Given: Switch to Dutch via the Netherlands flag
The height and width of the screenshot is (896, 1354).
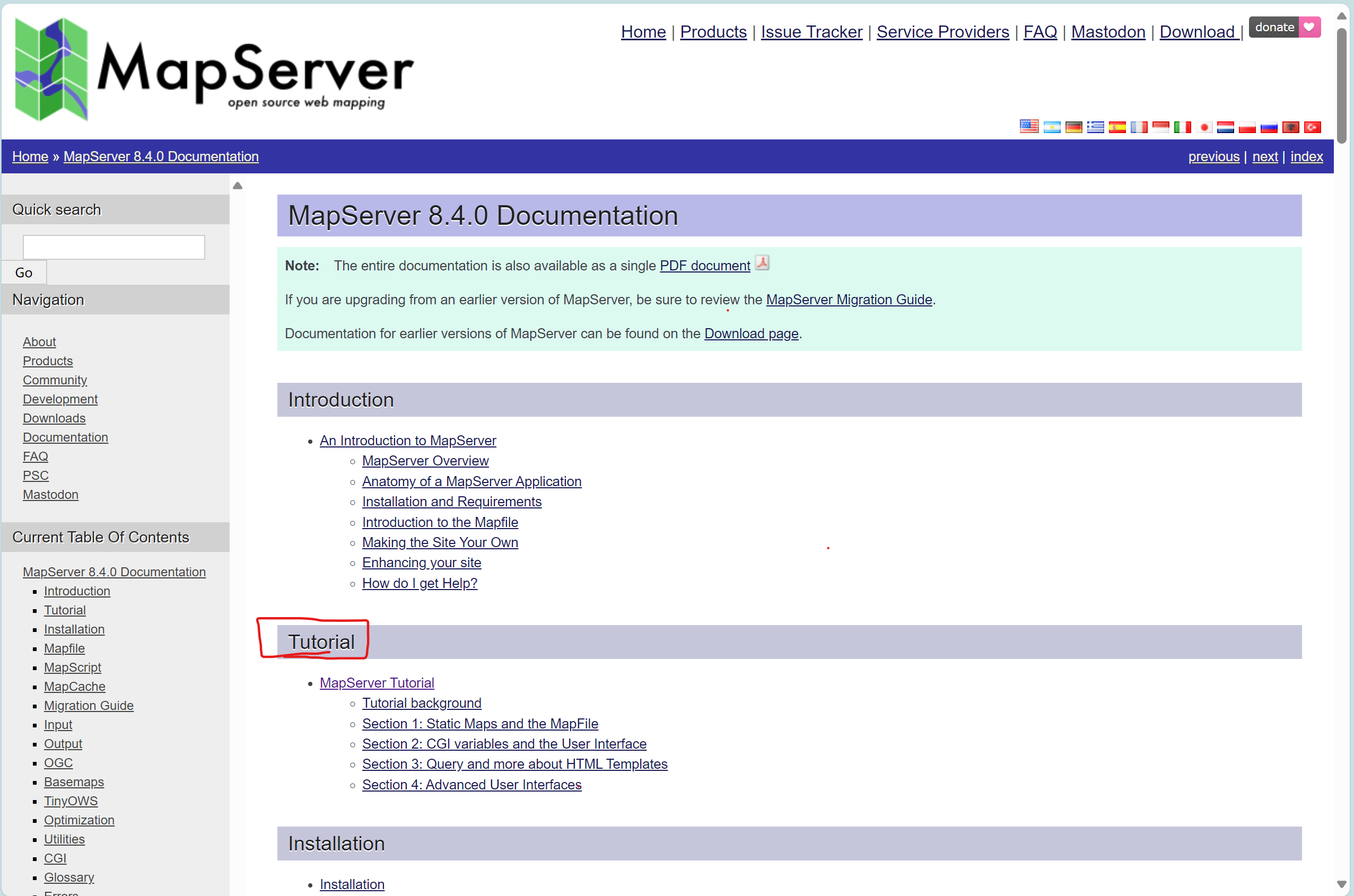Looking at the screenshot, I should [1226, 127].
